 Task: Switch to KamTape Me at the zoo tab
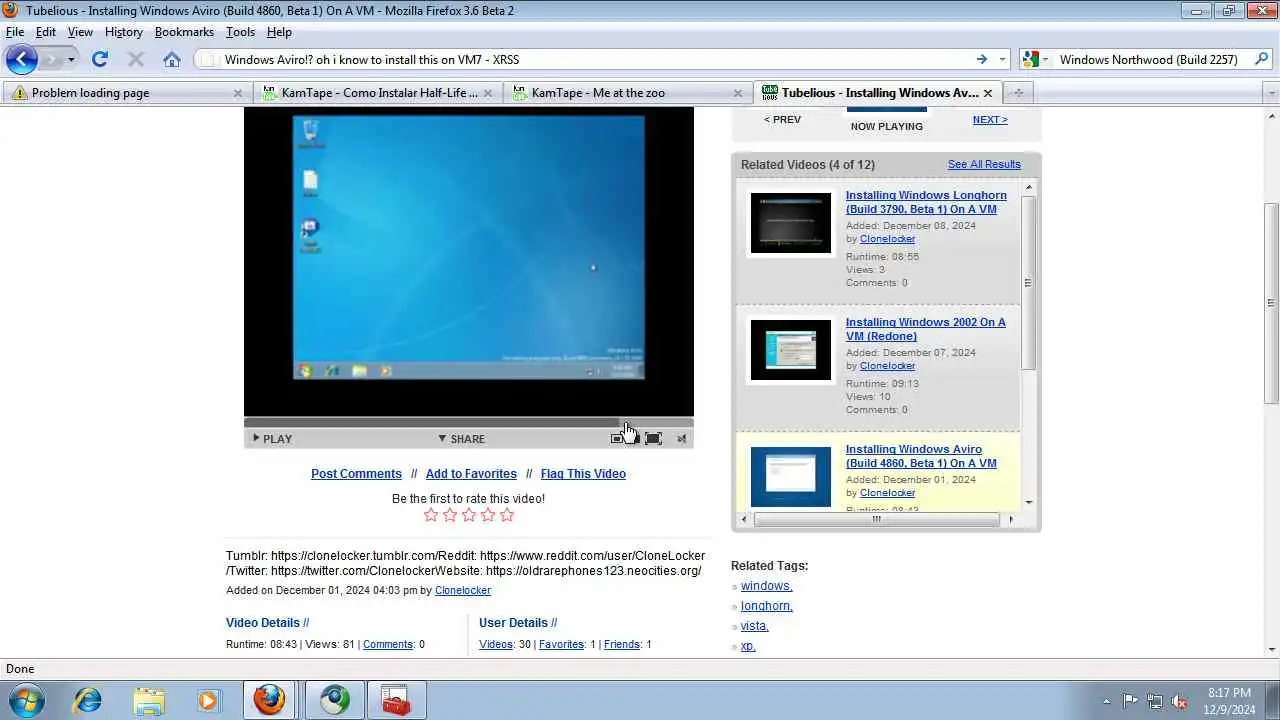(628, 93)
